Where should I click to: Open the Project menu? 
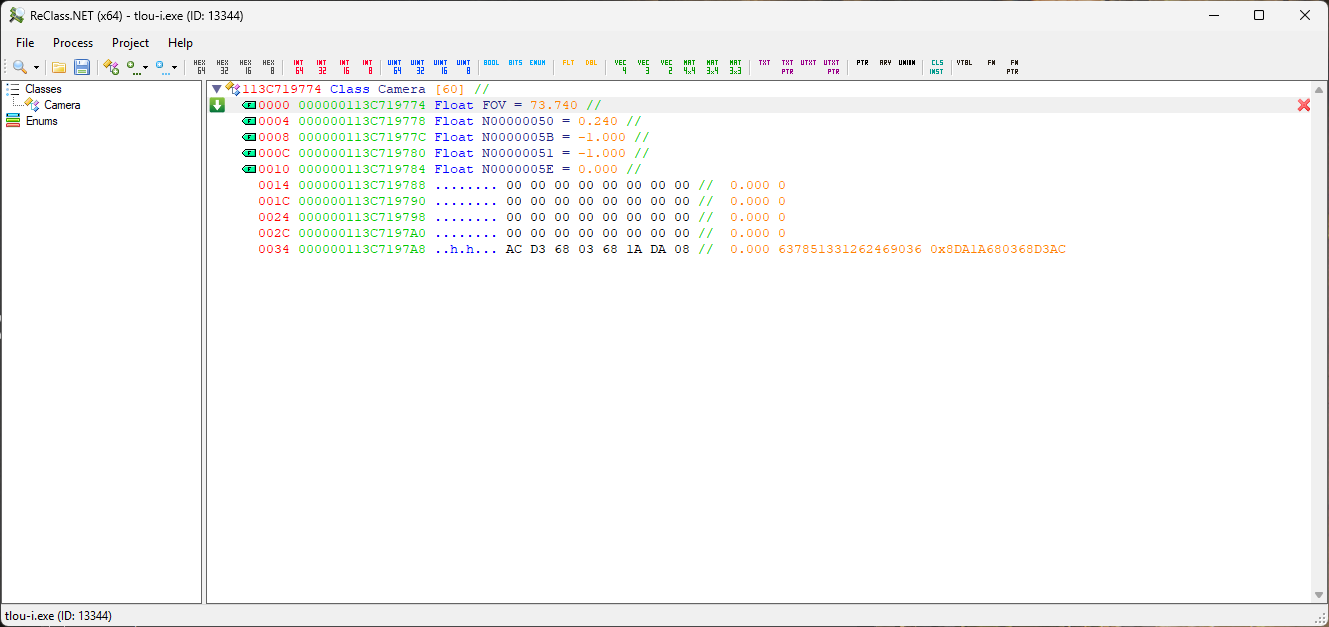[131, 43]
